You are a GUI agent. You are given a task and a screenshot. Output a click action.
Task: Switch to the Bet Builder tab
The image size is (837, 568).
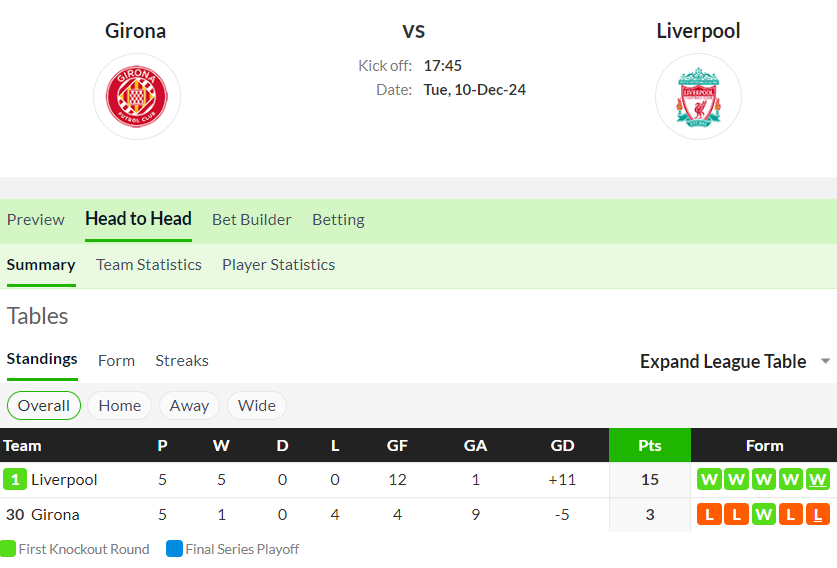pos(251,219)
